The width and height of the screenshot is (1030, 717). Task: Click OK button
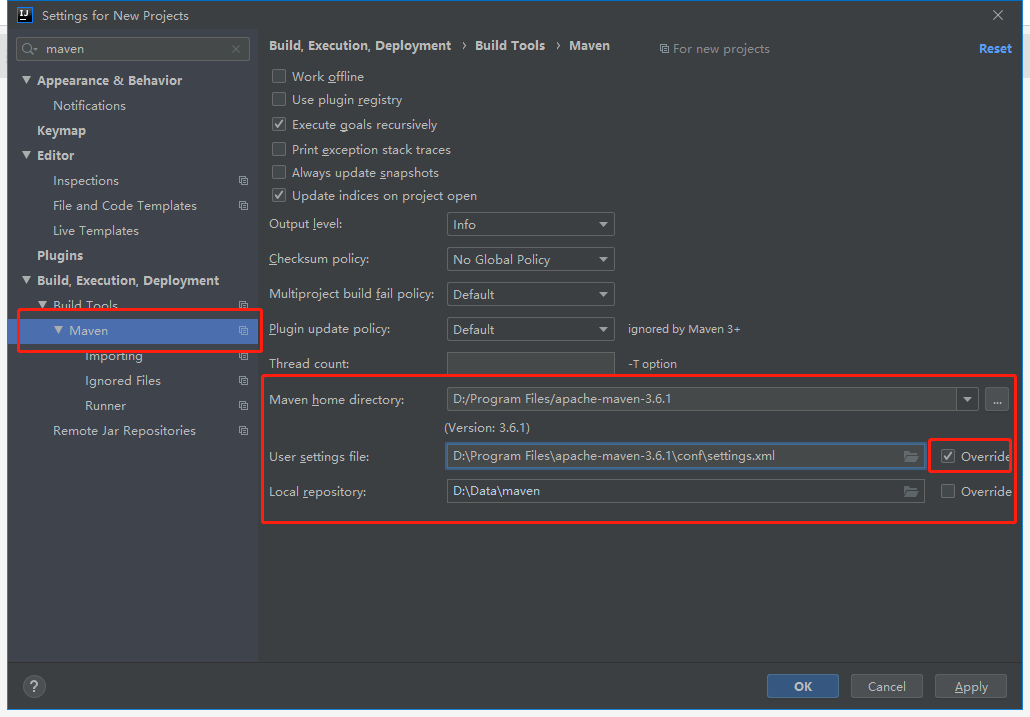tap(803, 686)
